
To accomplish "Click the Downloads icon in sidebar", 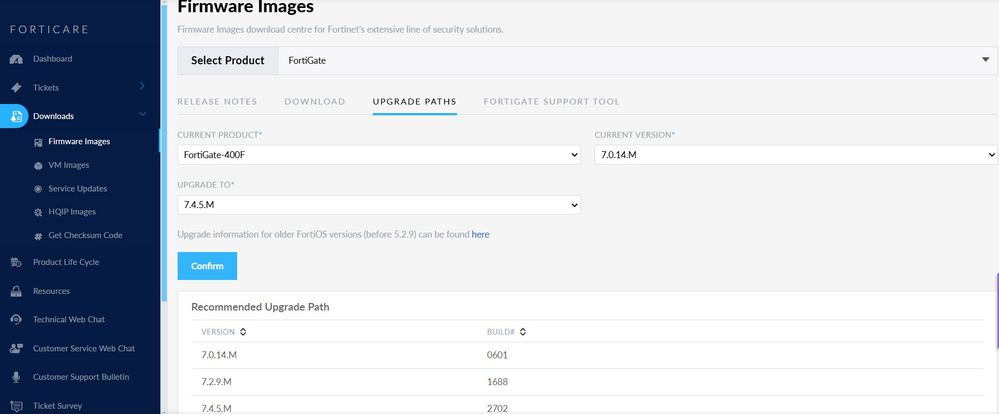I will pos(16,116).
